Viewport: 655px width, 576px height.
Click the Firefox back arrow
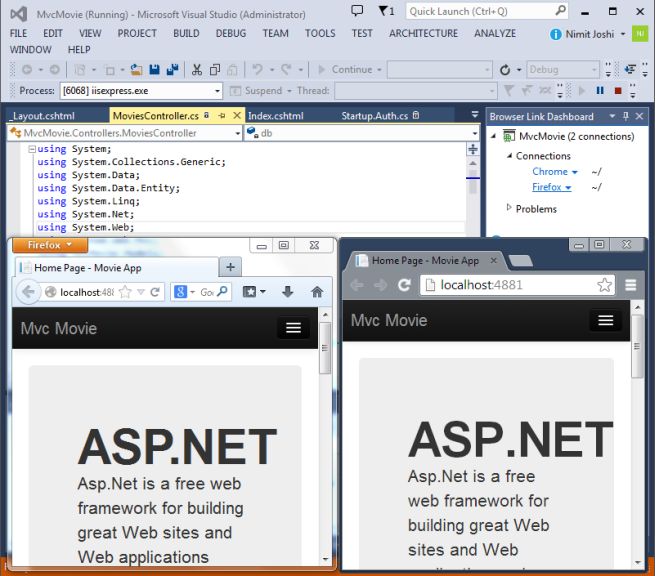28,292
